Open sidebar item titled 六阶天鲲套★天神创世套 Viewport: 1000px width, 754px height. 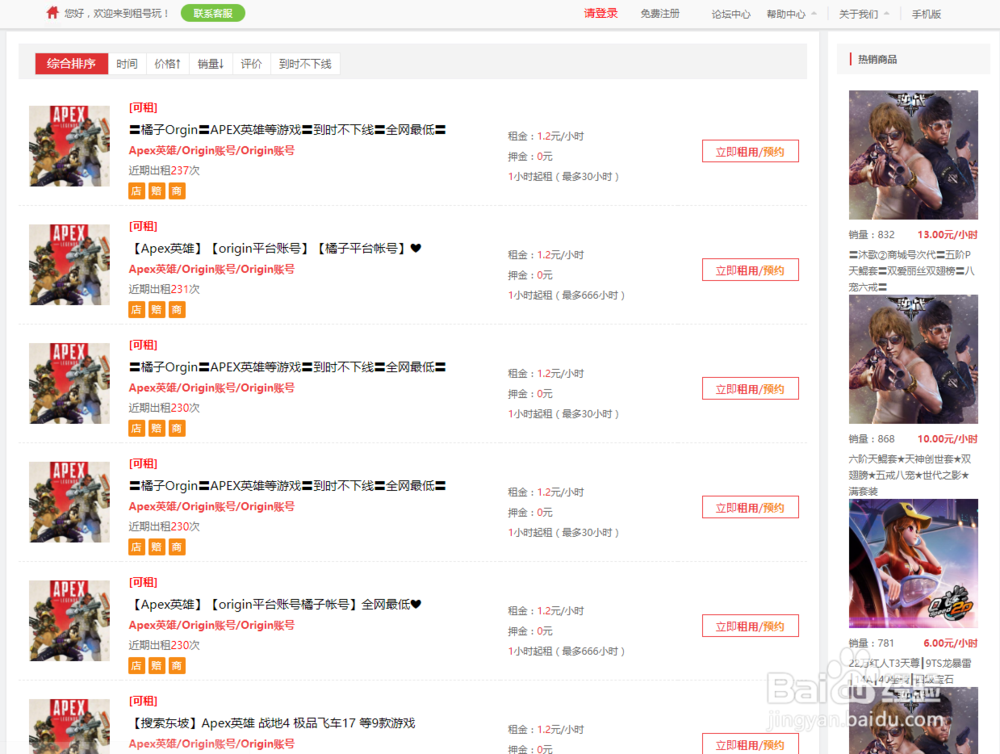(x=910, y=475)
